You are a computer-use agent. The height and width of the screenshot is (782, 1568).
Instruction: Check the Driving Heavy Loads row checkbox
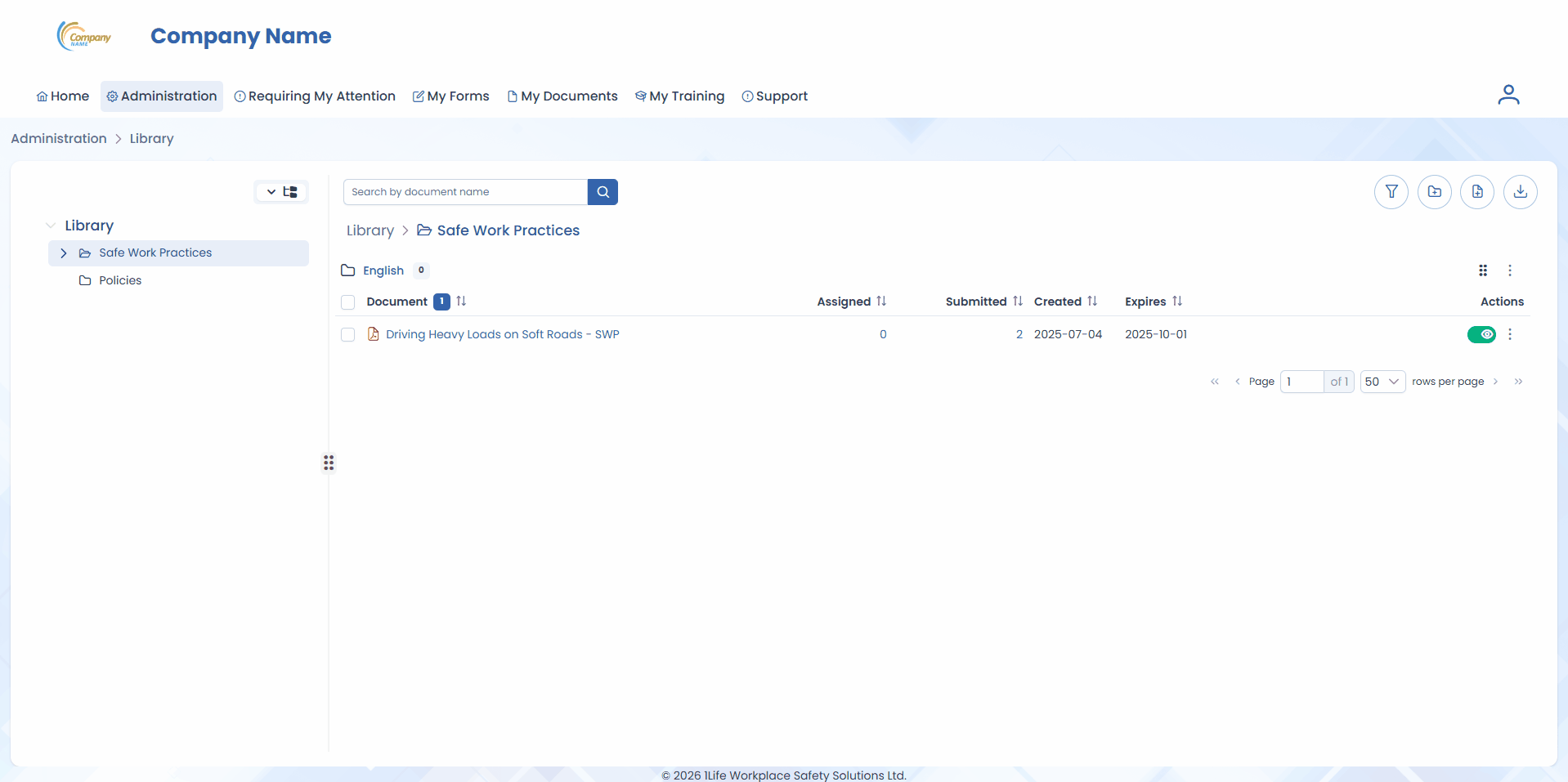(348, 335)
